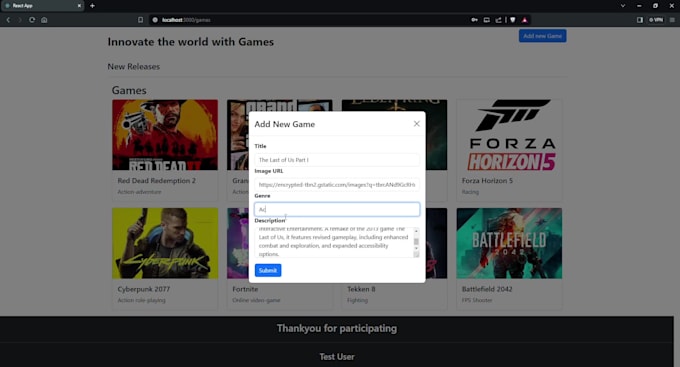680x367 pixels.
Task: Click the Description scrollbar thumb
Action: click(x=416, y=241)
